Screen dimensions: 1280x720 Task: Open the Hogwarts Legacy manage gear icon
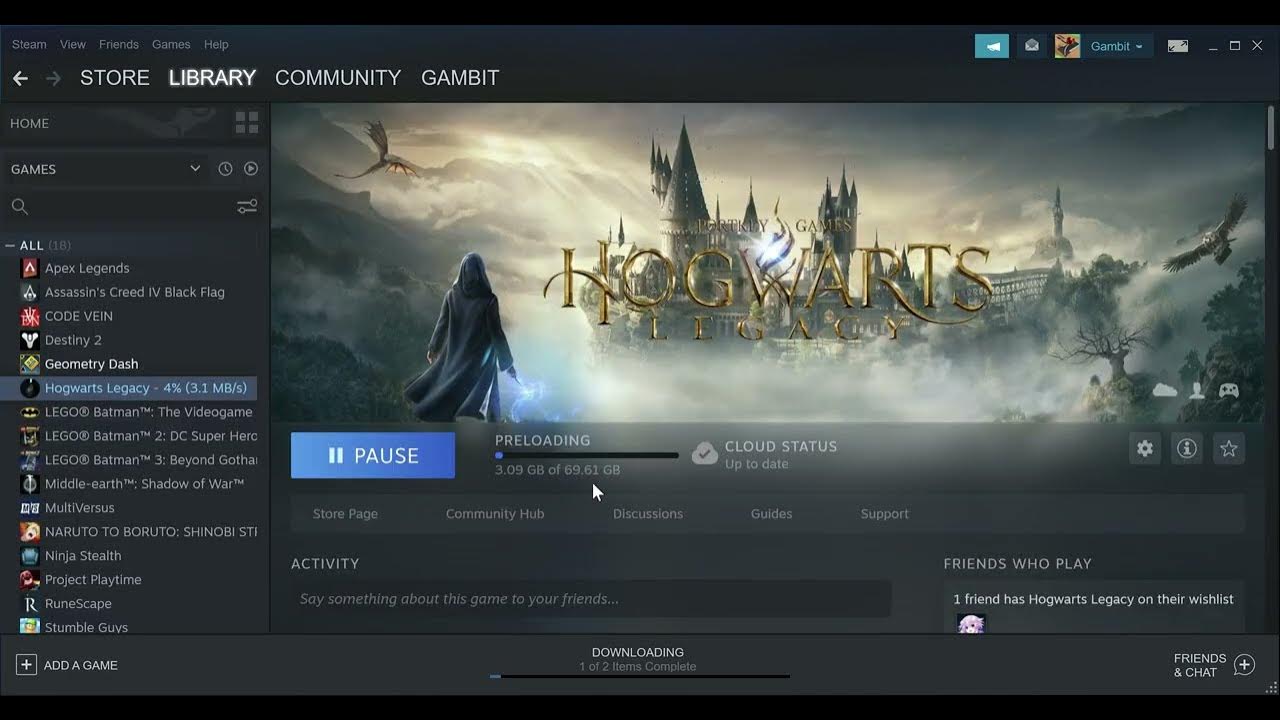click(x=1145, y=449)
